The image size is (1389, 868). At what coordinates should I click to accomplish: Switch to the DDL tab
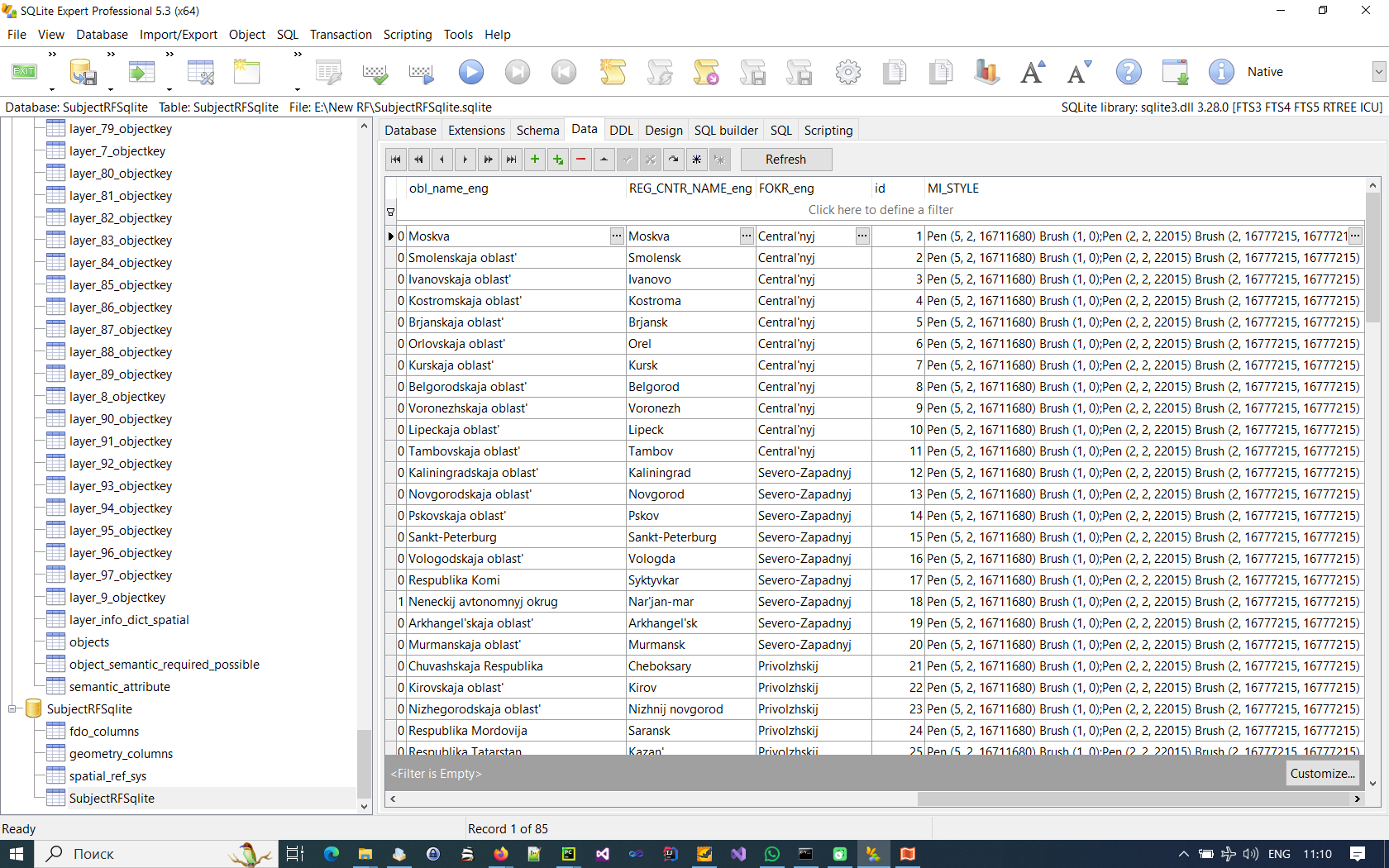pos(621,131)
